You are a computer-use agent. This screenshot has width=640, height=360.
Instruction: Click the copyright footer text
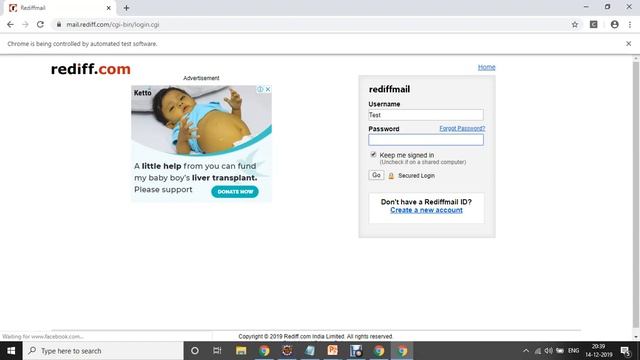[x=316, y=336]
